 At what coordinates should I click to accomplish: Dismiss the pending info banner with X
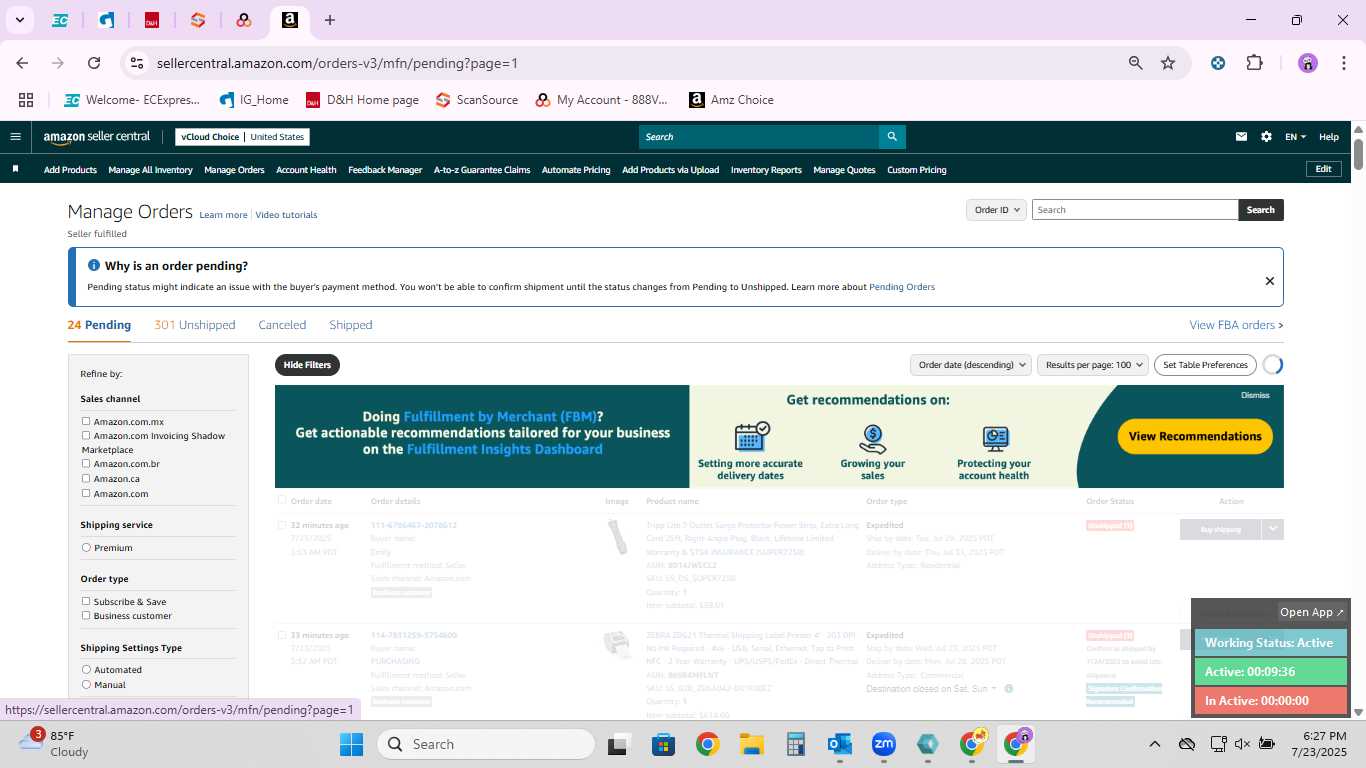coord(1270,281)
